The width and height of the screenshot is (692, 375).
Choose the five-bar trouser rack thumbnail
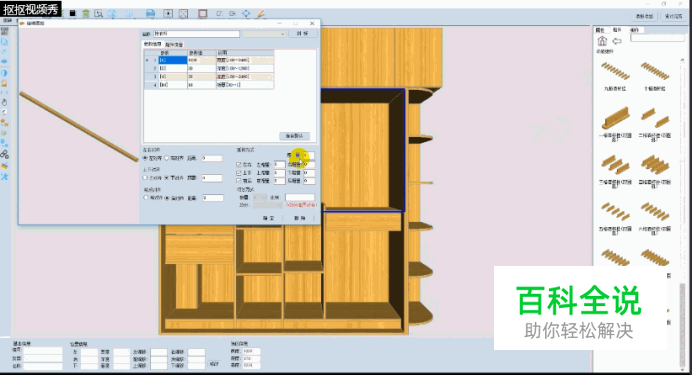(x=615, y=211)
